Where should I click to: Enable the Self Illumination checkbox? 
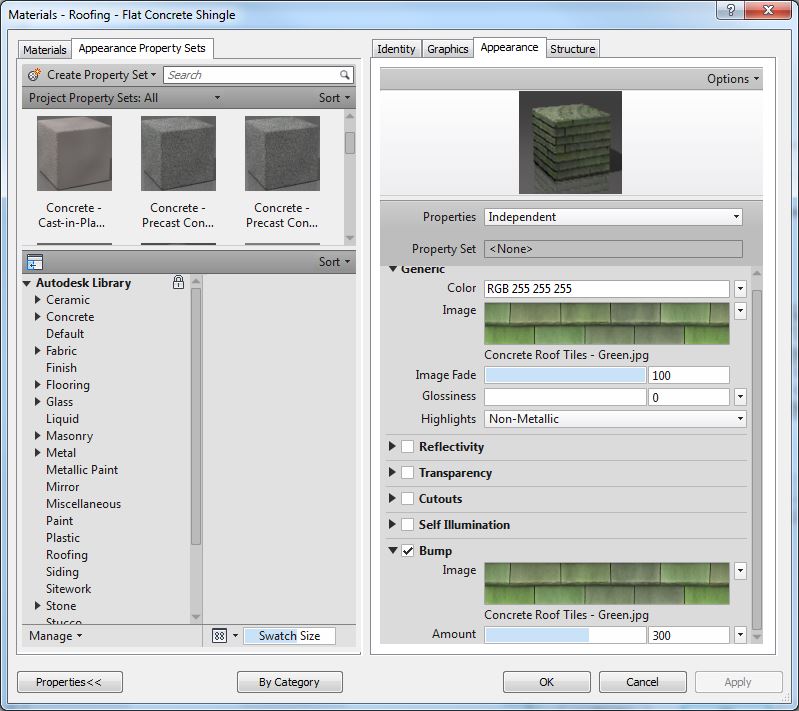[408, 525]
